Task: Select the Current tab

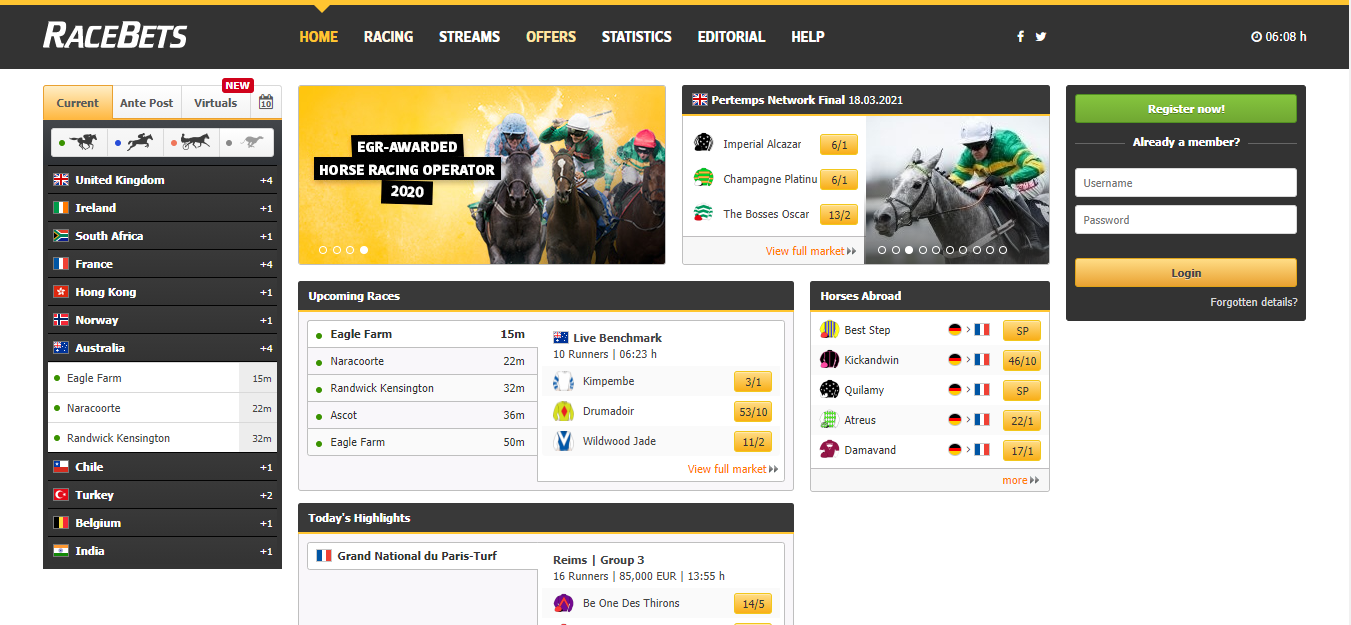Action: coord(78,103)
